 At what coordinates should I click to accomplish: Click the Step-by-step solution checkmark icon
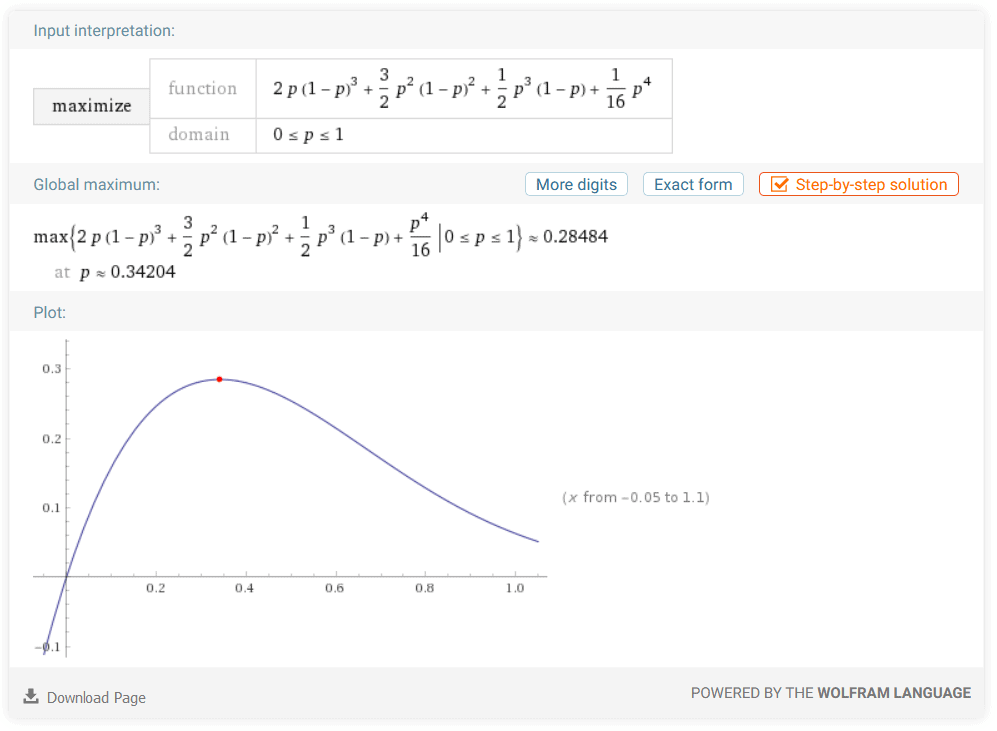tap(779, 185)
